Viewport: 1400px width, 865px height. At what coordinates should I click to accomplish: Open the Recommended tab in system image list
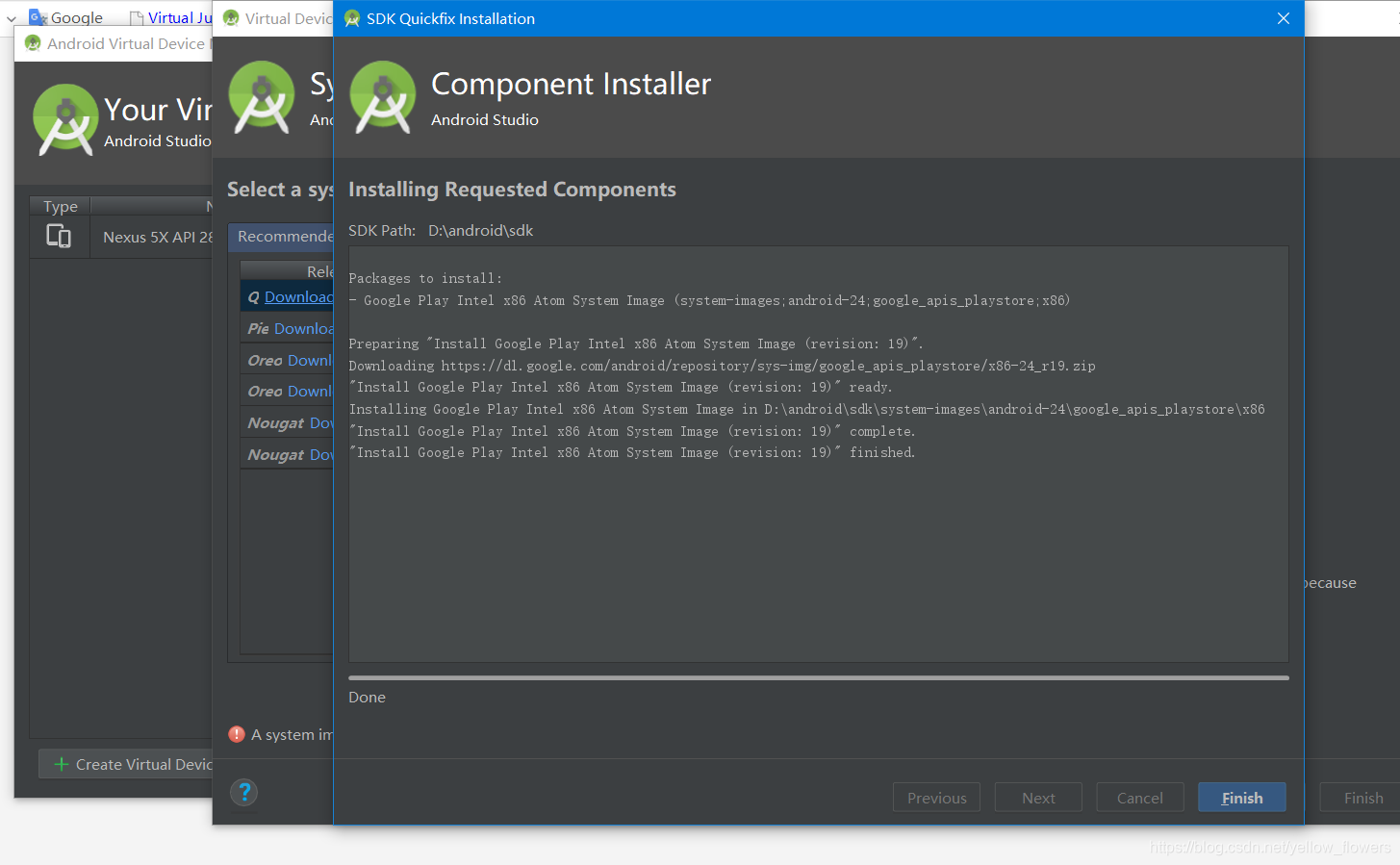click(281, 236)
